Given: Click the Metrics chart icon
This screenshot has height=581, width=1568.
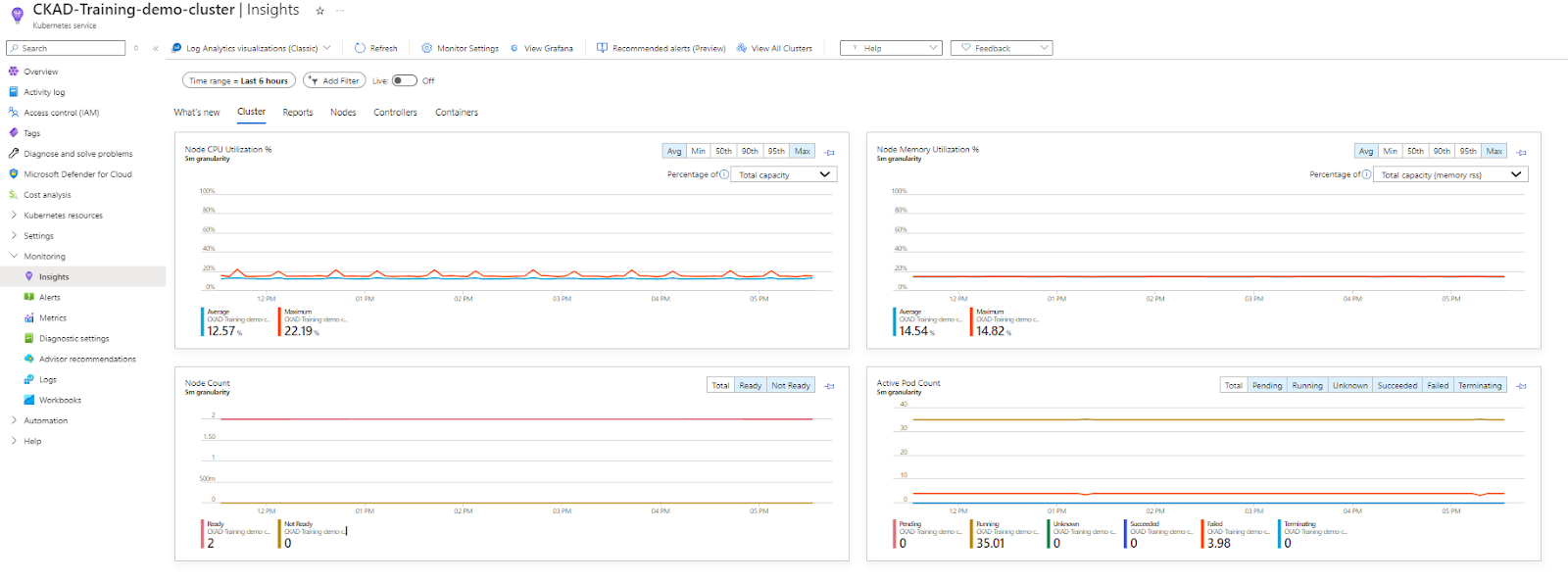Looking at the screenshot, I should pos(29,318).
